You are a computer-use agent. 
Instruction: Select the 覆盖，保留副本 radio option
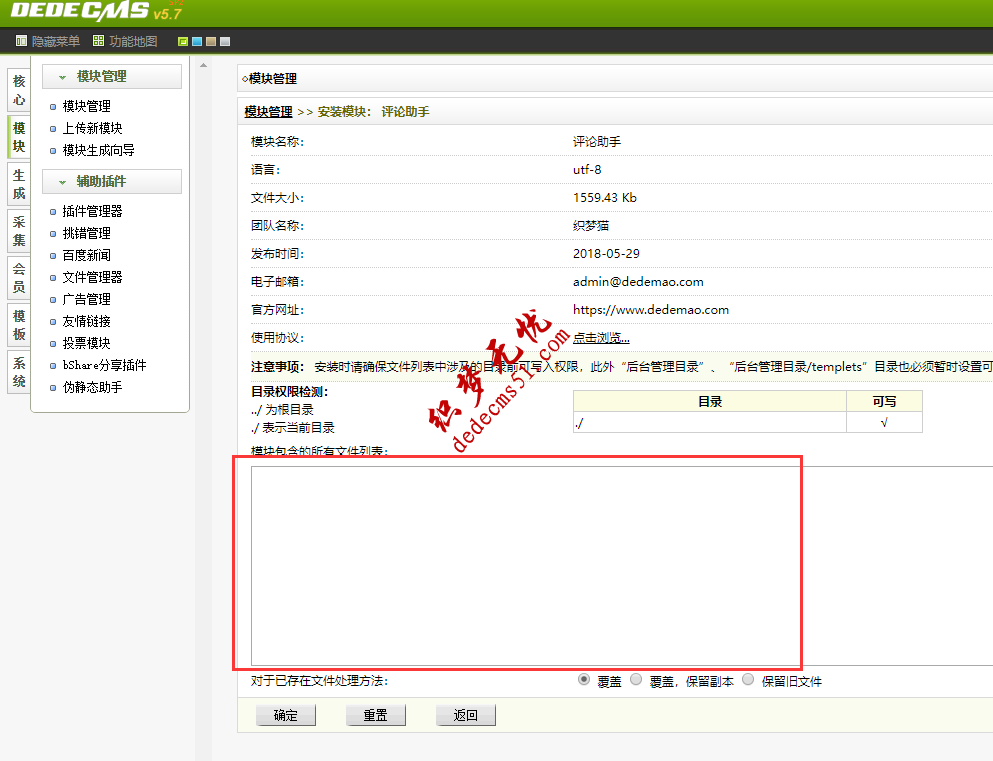(636, 679)
